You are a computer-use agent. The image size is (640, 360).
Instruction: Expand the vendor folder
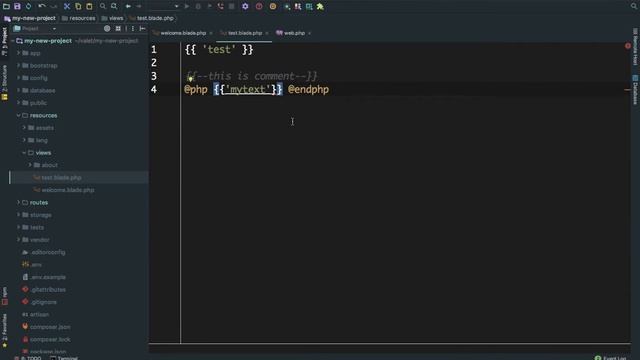pyautogui.click(x=18, y=240)
